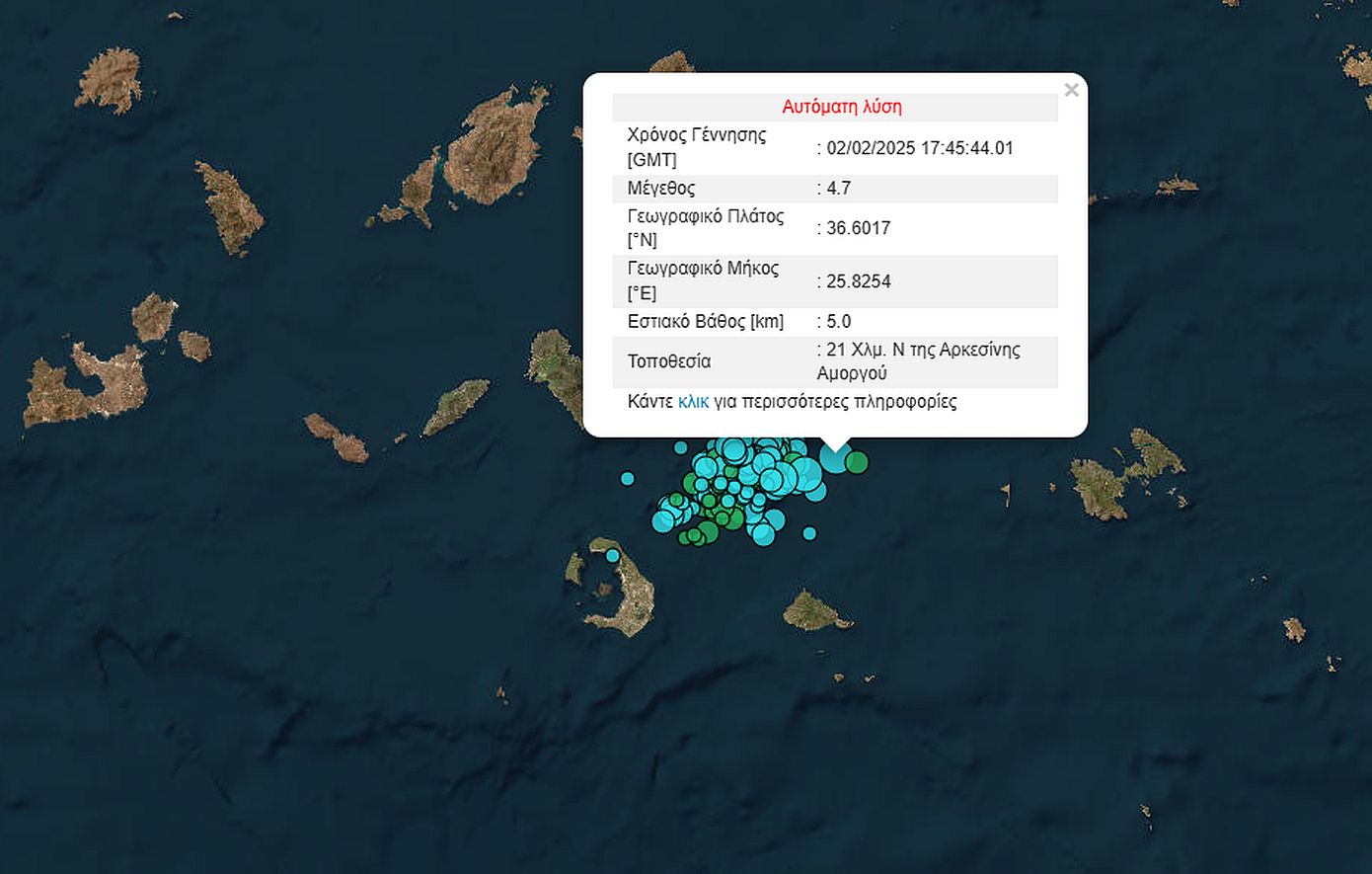
Task: Select the Τοποθεσία label
Action: [669, 361]
